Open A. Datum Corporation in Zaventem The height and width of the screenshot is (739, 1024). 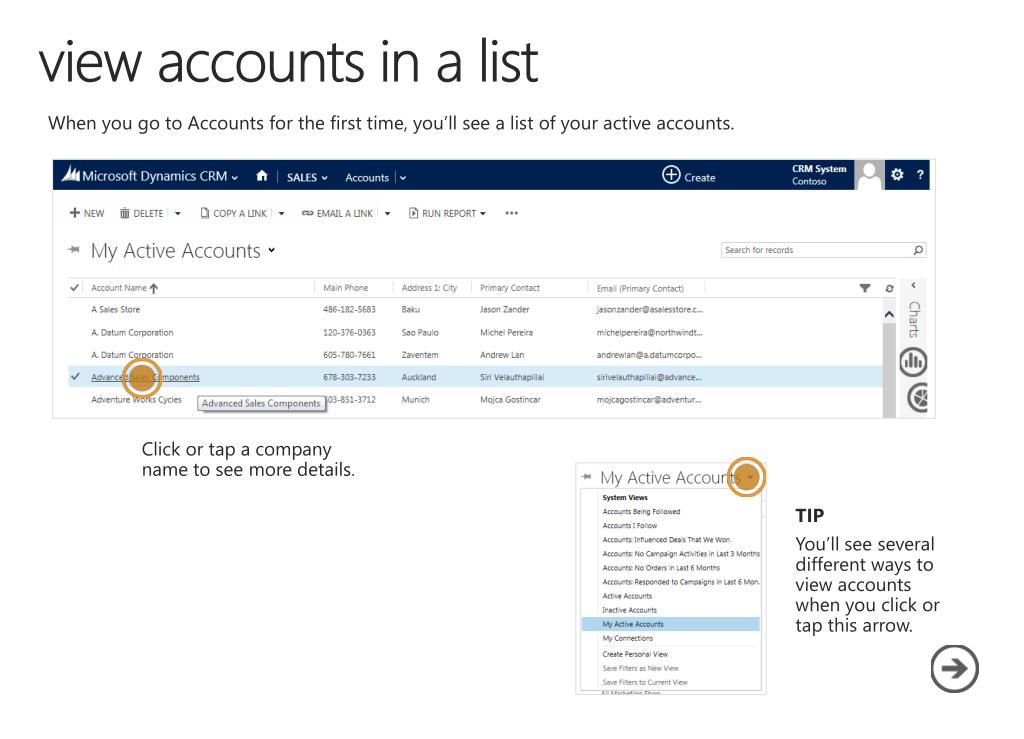(132, 355)
